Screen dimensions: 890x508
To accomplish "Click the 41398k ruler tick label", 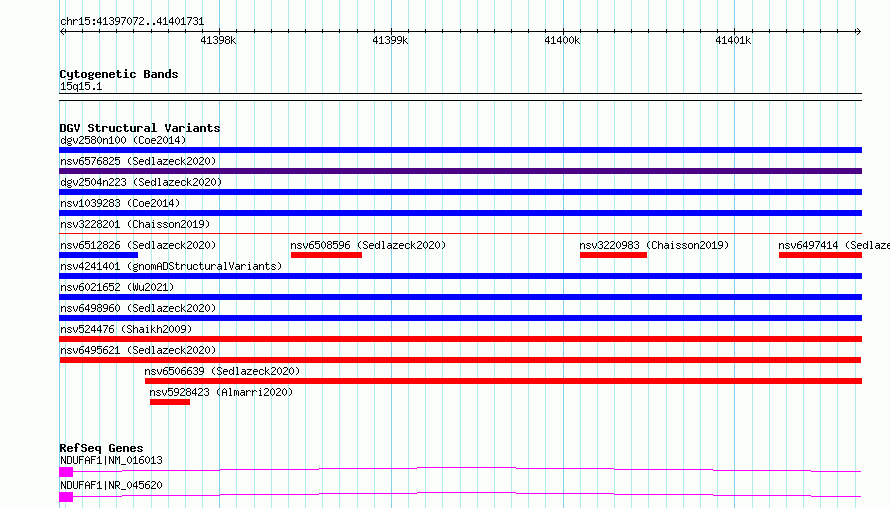I will coord(218,40).
